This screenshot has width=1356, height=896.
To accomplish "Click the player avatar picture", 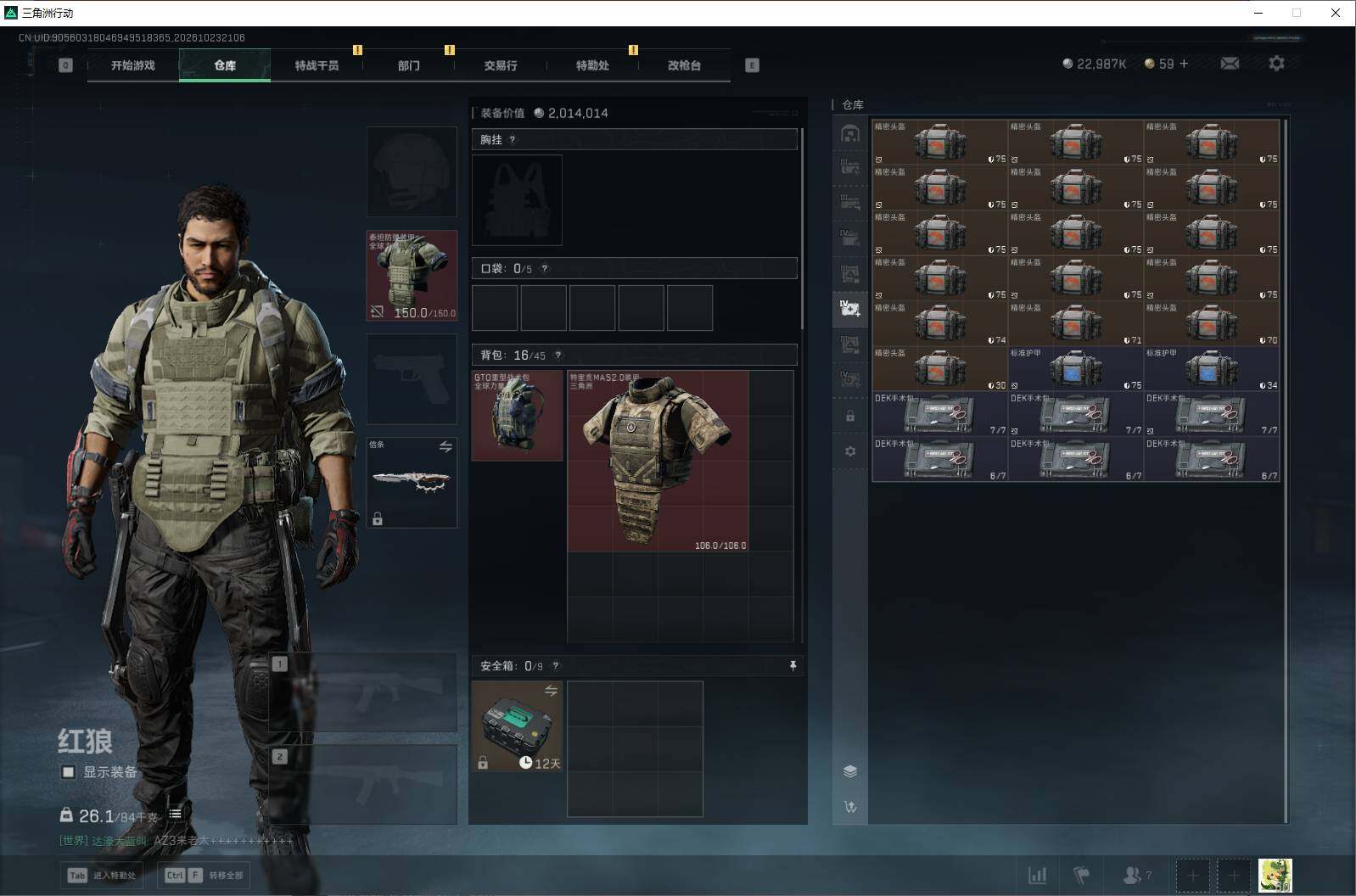I will point(1275,875).
